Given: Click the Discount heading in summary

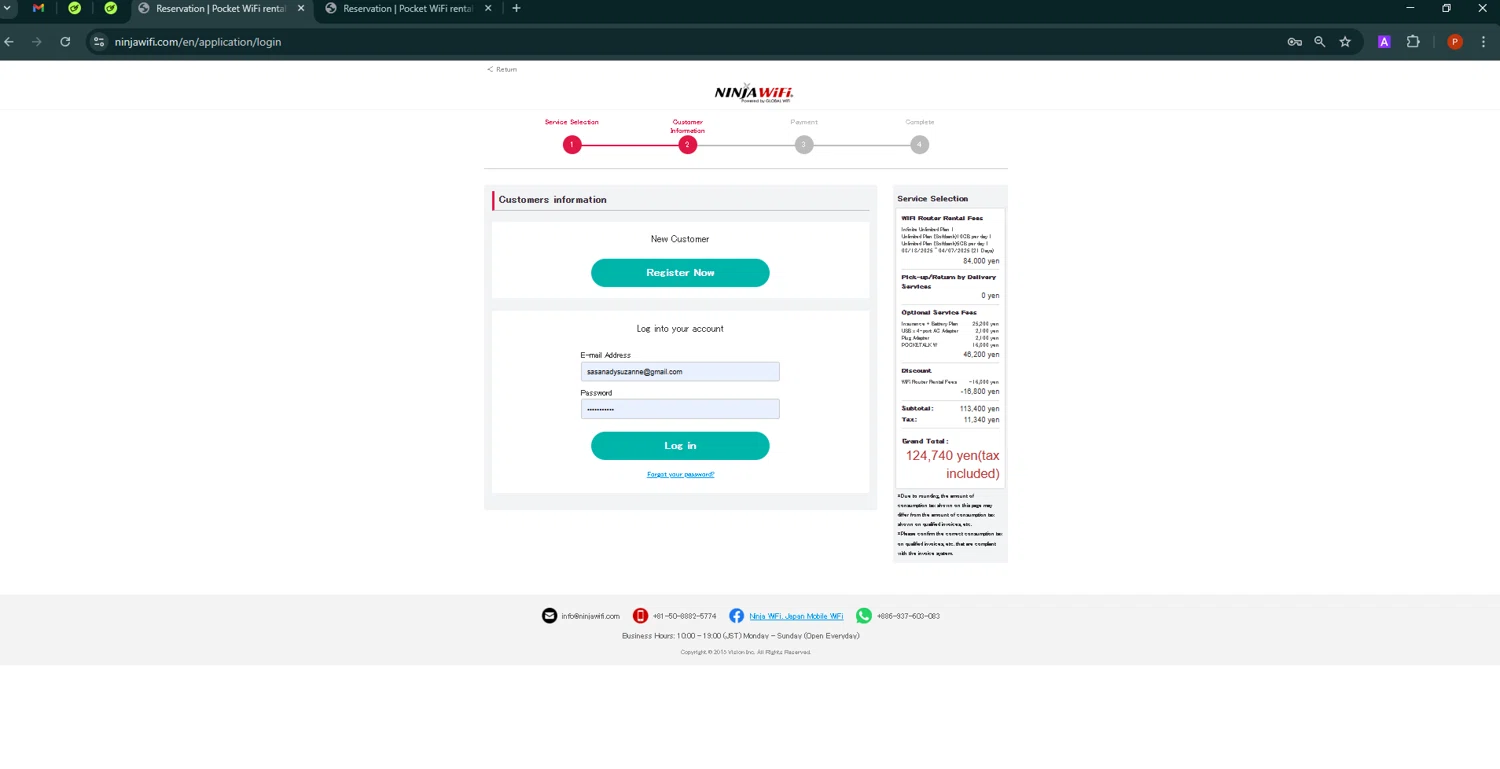Looking at the screenshot, I should click(x=916, y=371).
